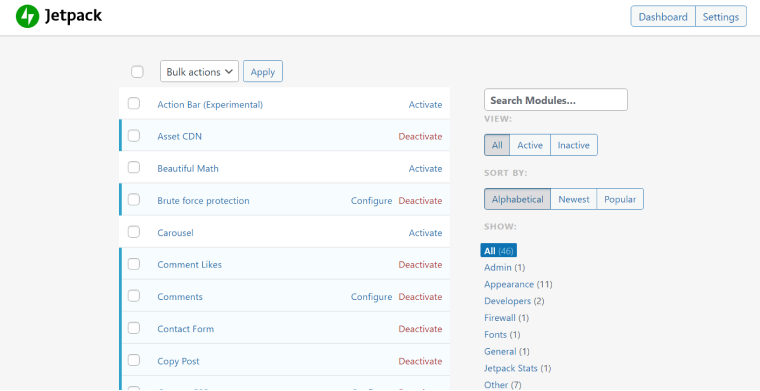The image size is (760, 391).
Task: Check the Comments module checkbox
Action: [134, 296]
